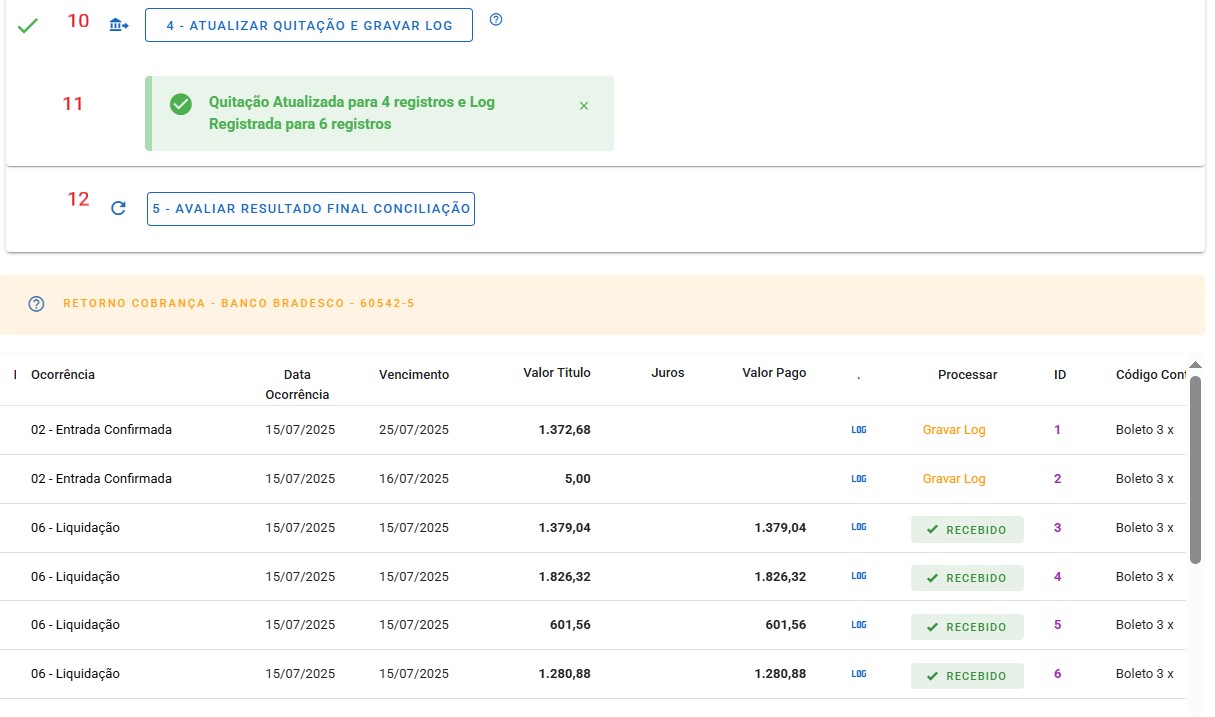Click the refresh icon beside step 5
Image resolution: width=1215 pixels, height=717 pixels.
[x=118, y=209]
